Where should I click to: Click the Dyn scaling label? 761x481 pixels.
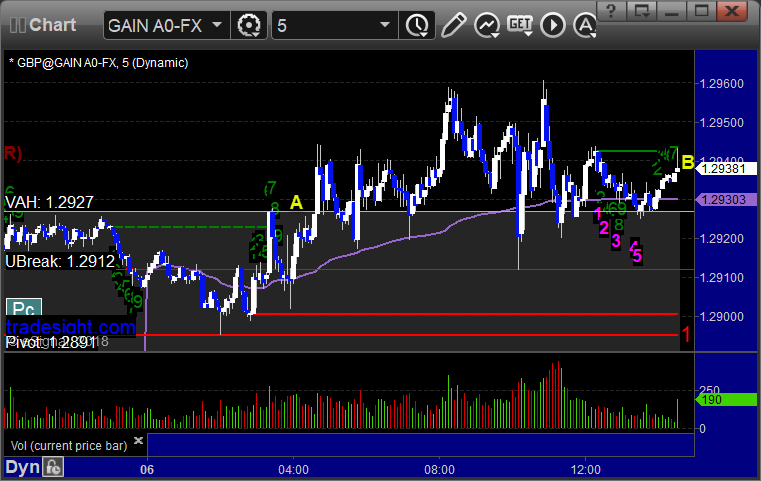point(23,467)
